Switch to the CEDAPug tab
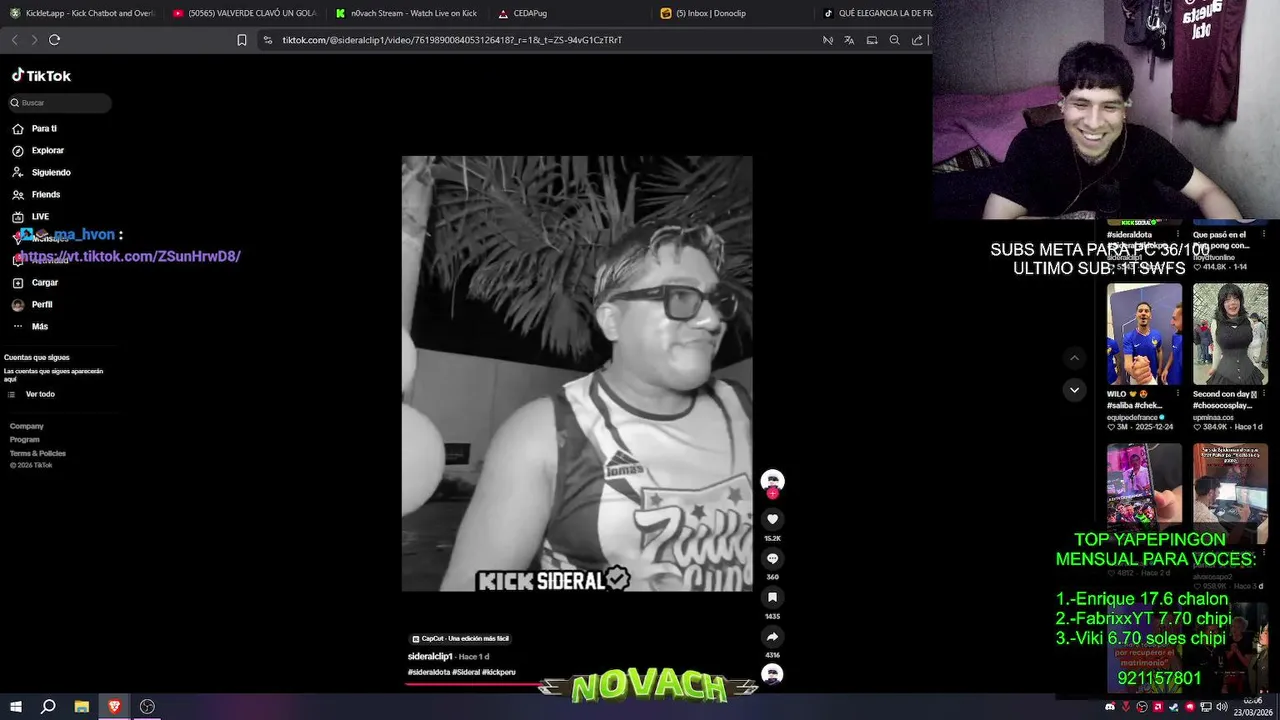 pos(570,13)
